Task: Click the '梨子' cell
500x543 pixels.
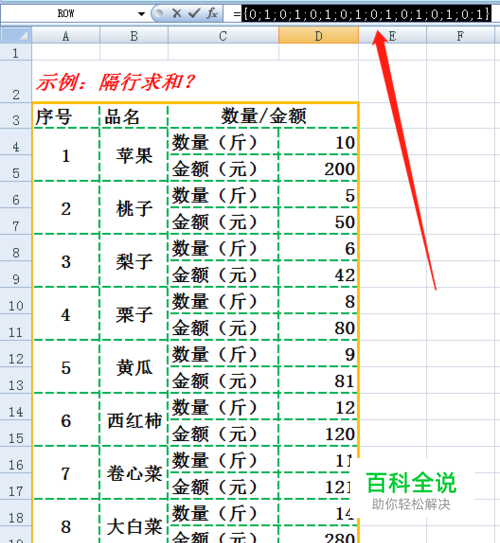Action: (x=134, y=261)
